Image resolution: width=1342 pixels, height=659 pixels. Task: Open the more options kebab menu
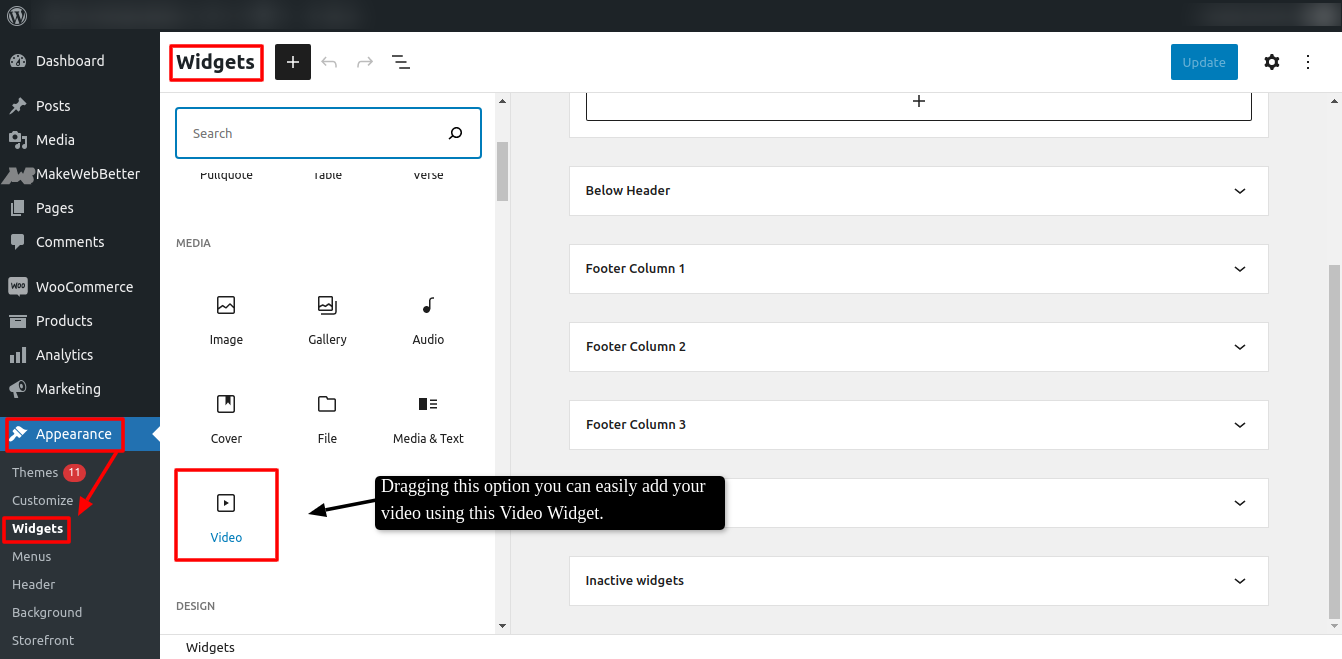[1308, 61]
